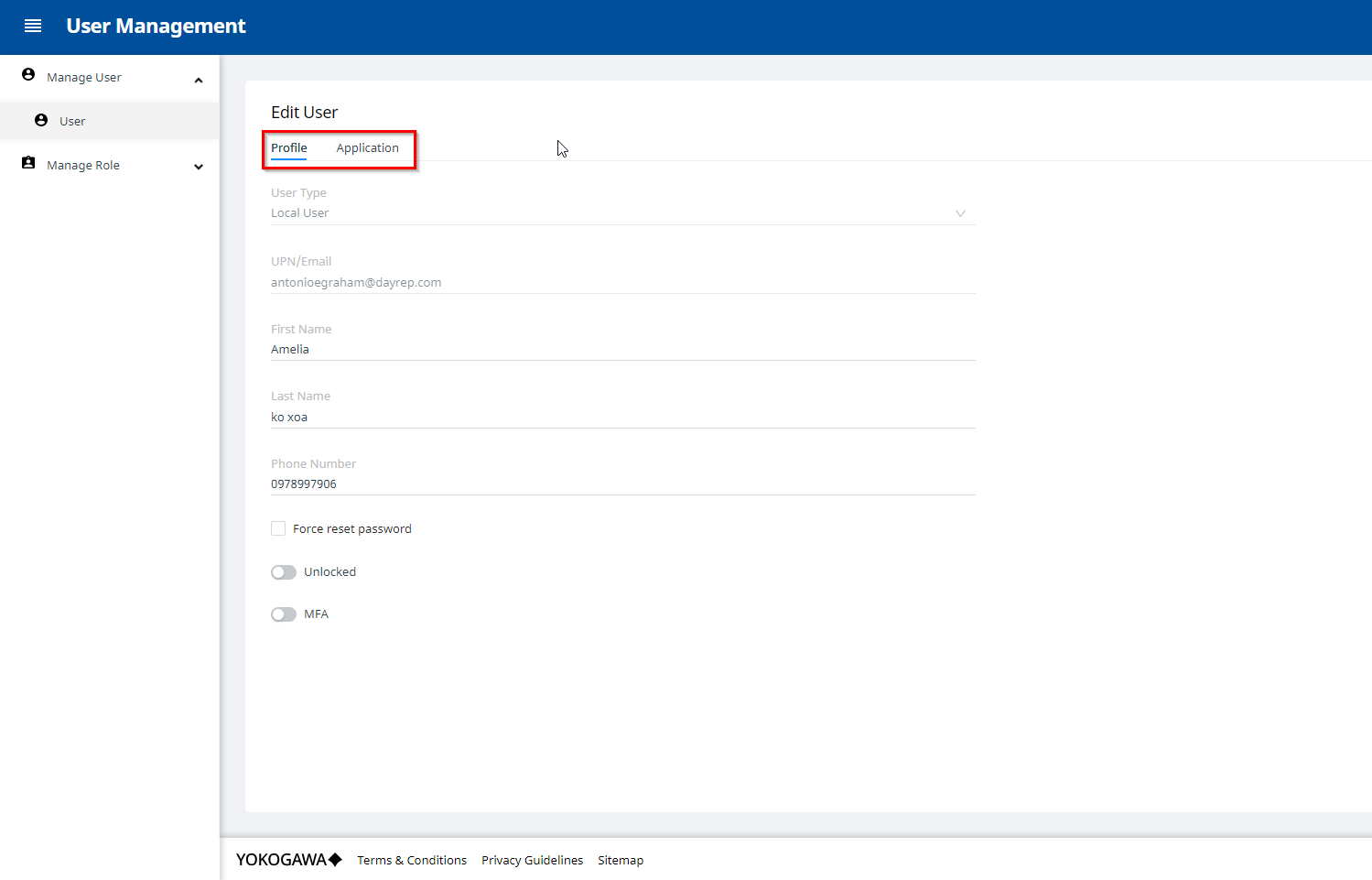The height and width of the screenshot is (880, 1372).
Task: Click the Yokogawa logo in footer
Action: coord(288,859)
